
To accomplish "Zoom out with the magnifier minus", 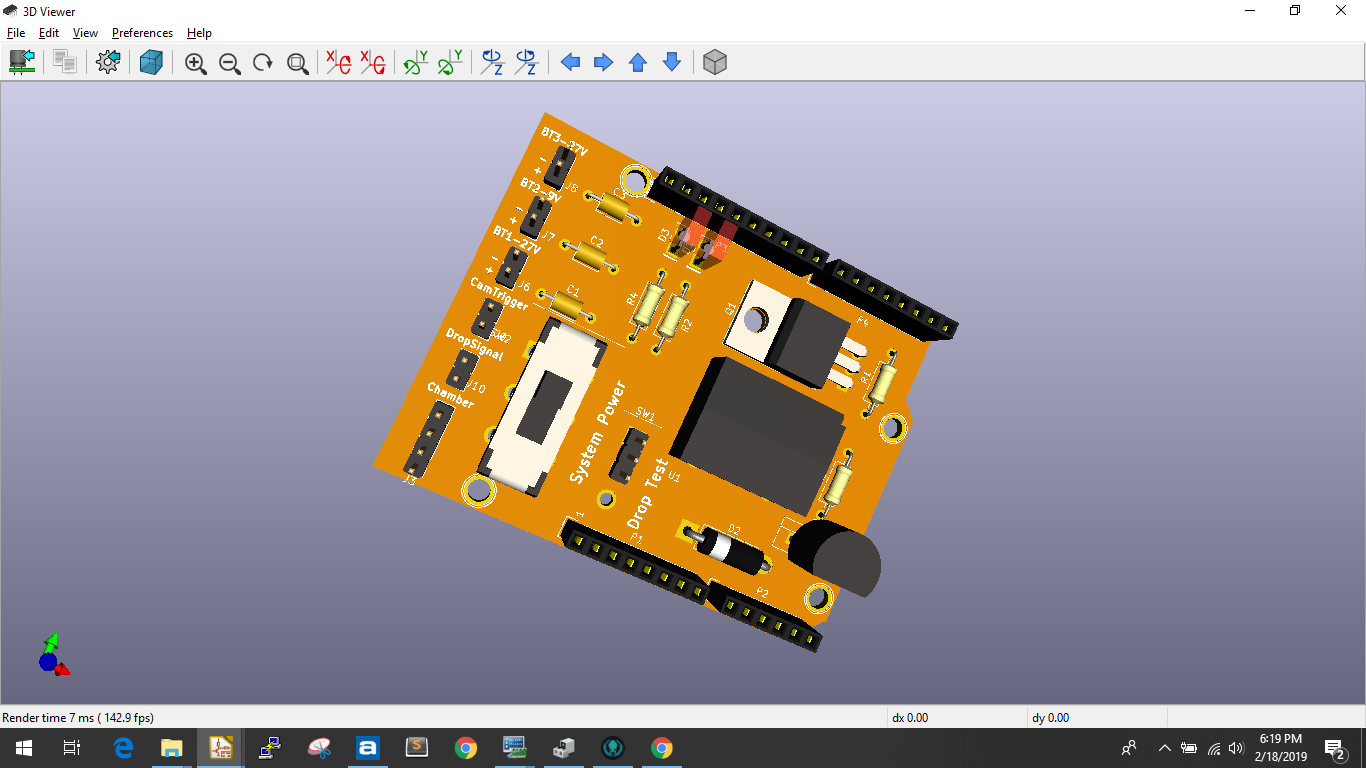I will 230,63.
